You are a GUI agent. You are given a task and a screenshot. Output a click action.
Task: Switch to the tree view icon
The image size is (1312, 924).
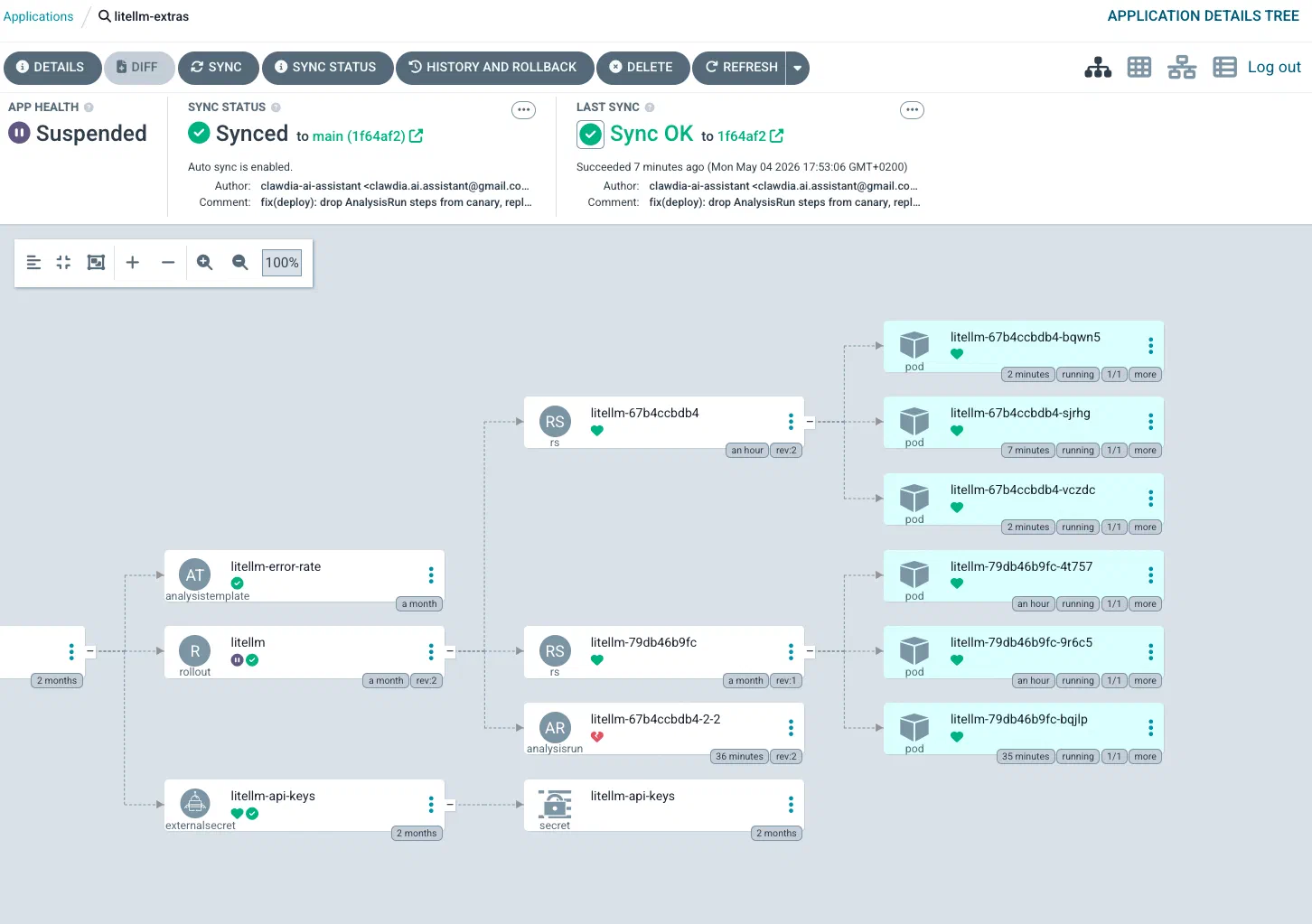[1098, 68]
